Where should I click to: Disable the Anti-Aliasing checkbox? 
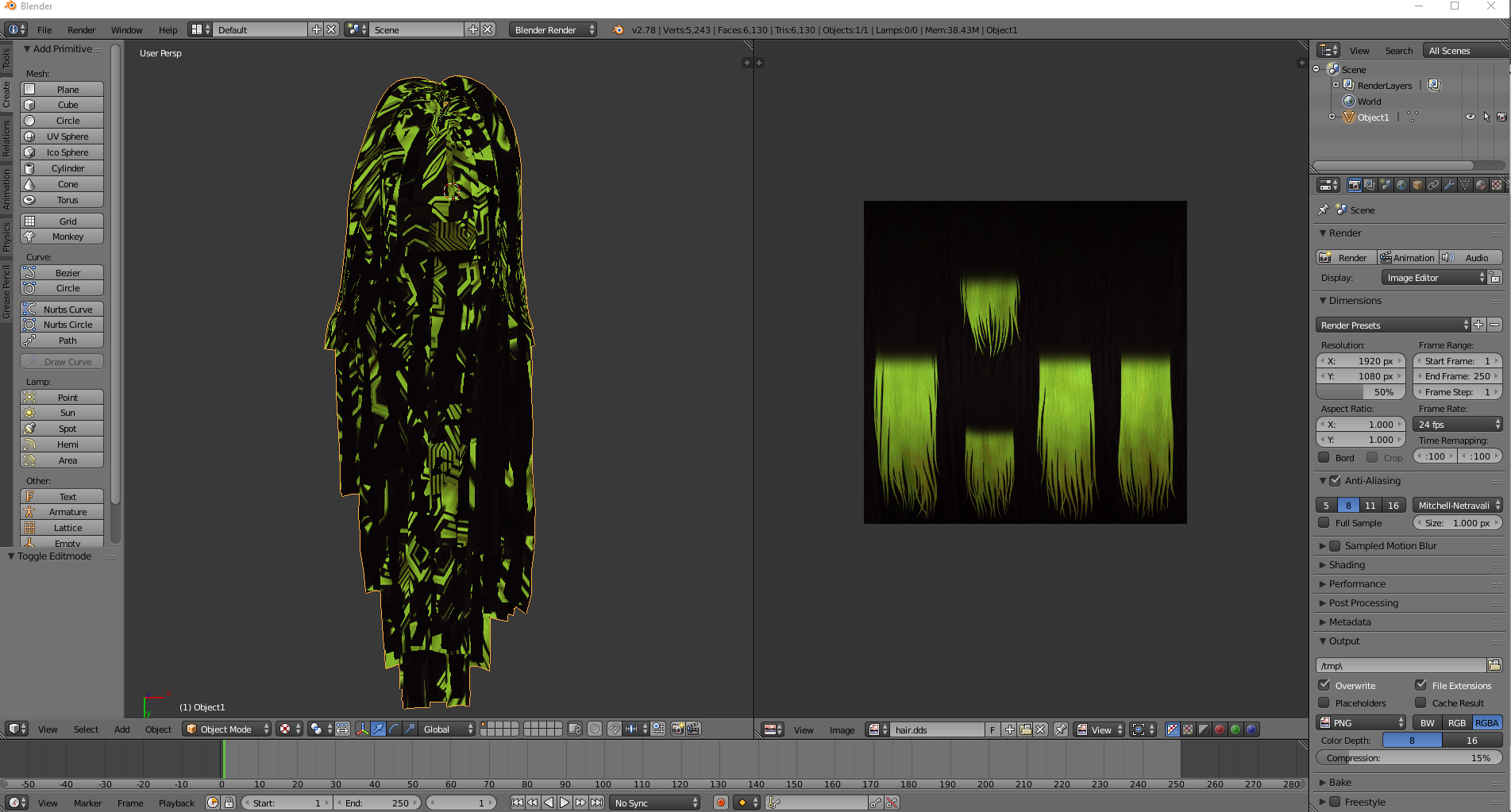(x=1335, y=480)
